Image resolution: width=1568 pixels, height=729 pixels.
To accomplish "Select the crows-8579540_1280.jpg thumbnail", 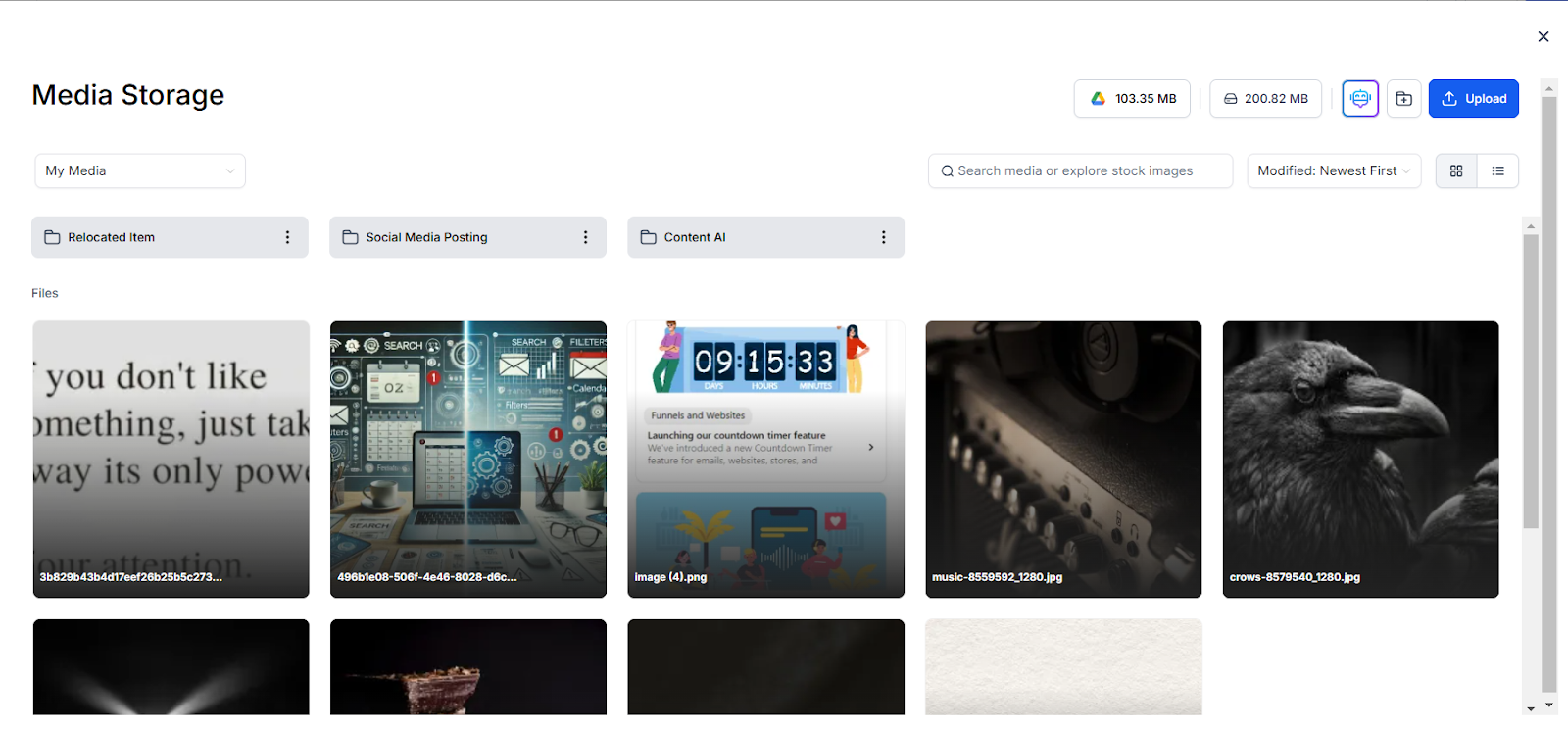I will (x=1360, y=460).
